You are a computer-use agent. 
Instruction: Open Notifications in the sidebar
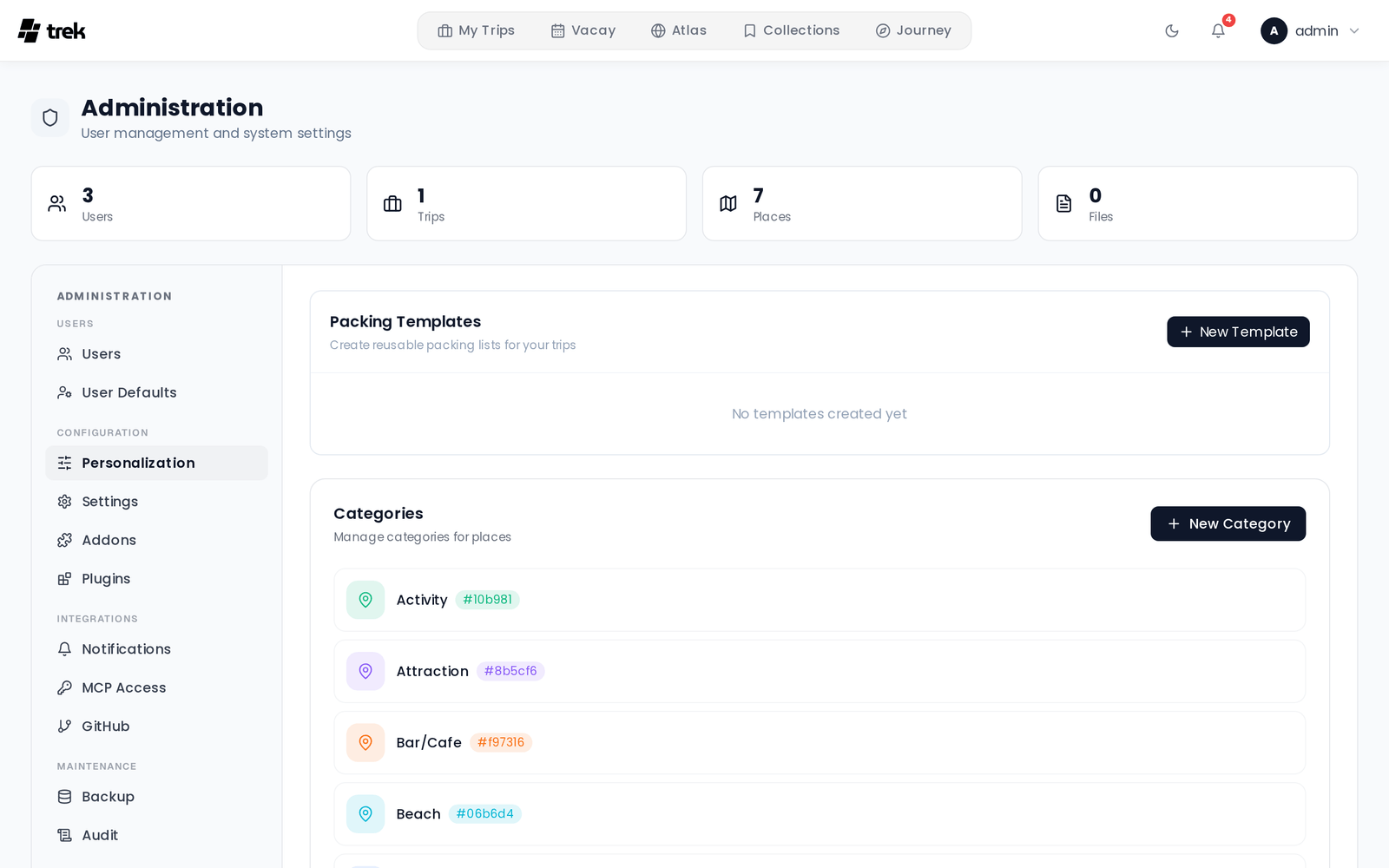(x=156, y=649)
